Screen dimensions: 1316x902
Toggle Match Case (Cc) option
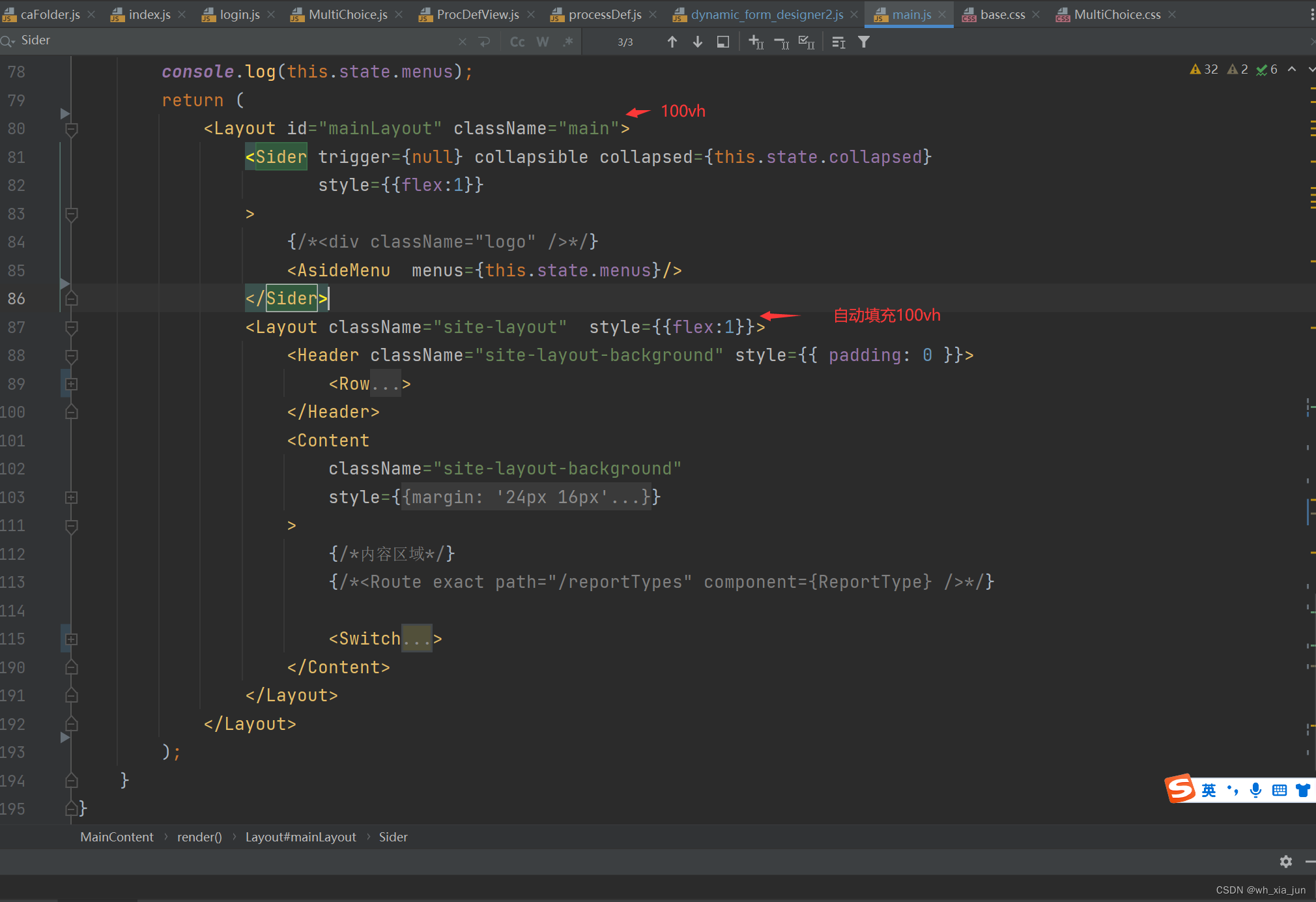point(517,42)
